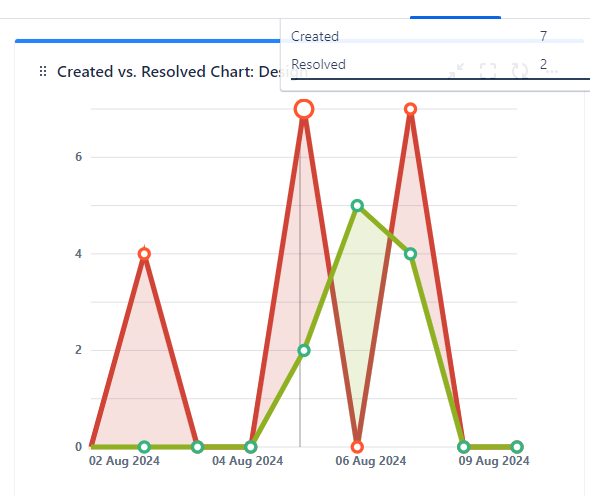Click the green resolved point at value 2
The width and height of the screenshot is (590, 496).
click(x=304, y=350)
